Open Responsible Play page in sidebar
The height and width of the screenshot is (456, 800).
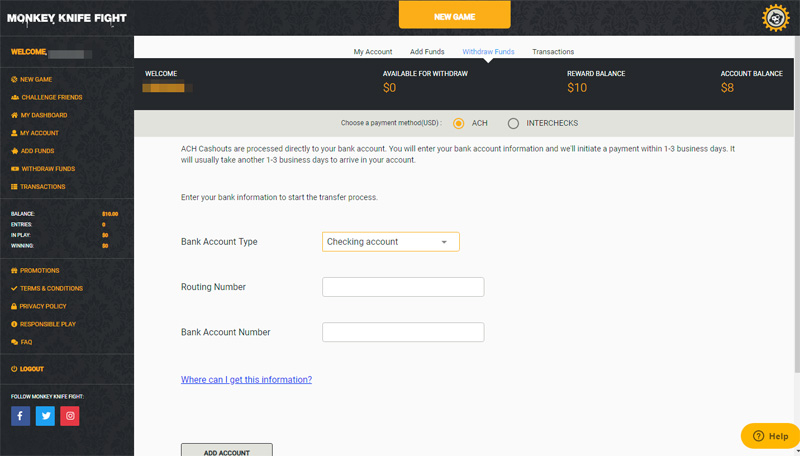tap(48, 324)
